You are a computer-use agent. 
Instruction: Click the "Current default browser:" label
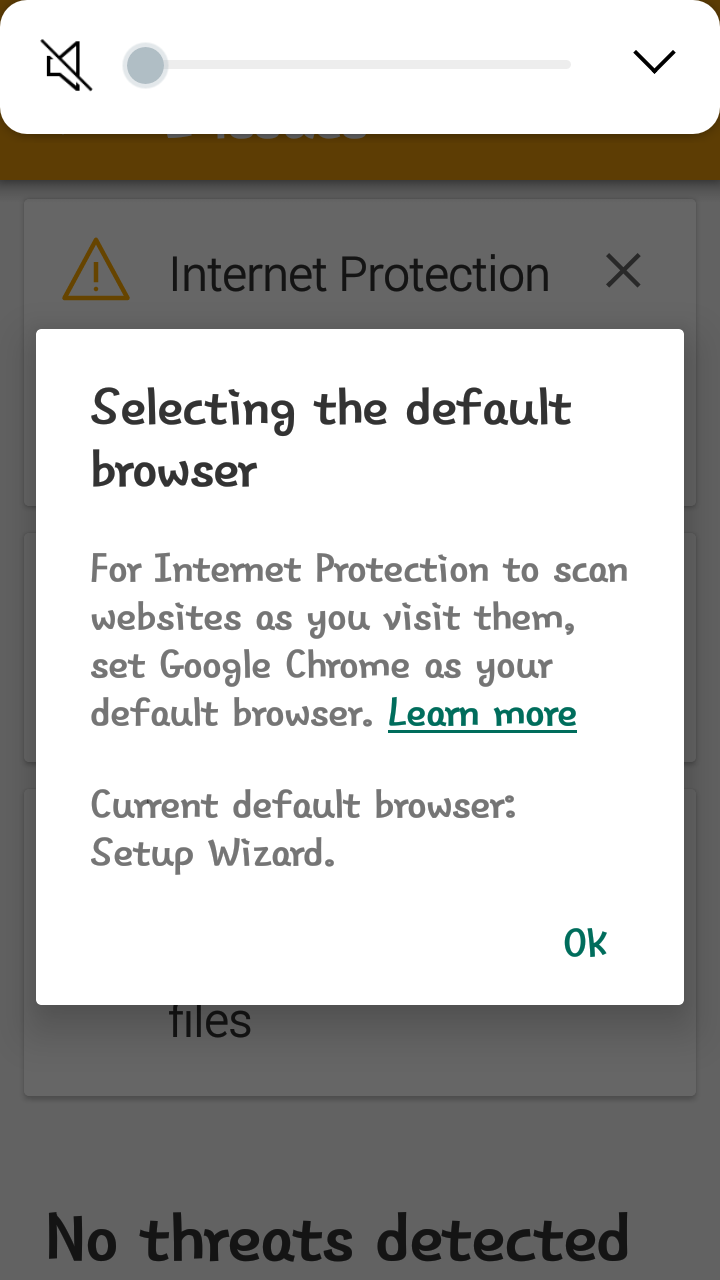tap(303, 806)
